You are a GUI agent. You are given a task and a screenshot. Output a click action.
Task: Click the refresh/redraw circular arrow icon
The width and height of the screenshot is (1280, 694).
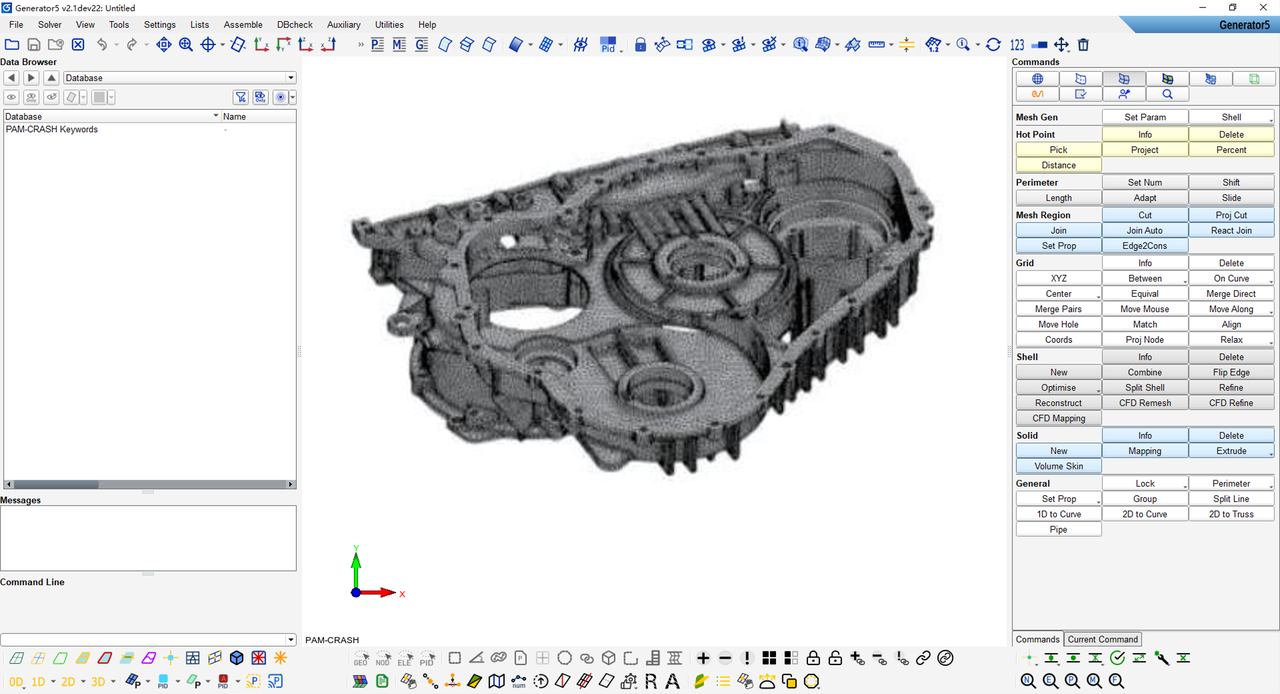(x=993, y=44)
